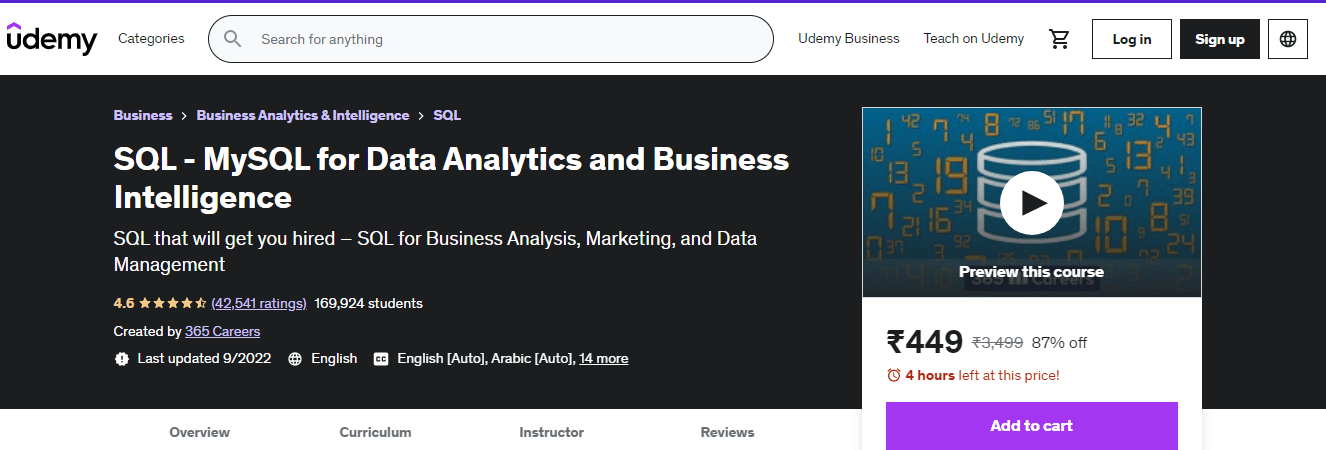Image resolution: width=1326 pixels, height=450 pixels.
Task: Switch to the Curriculum tab
Action: 375,432
